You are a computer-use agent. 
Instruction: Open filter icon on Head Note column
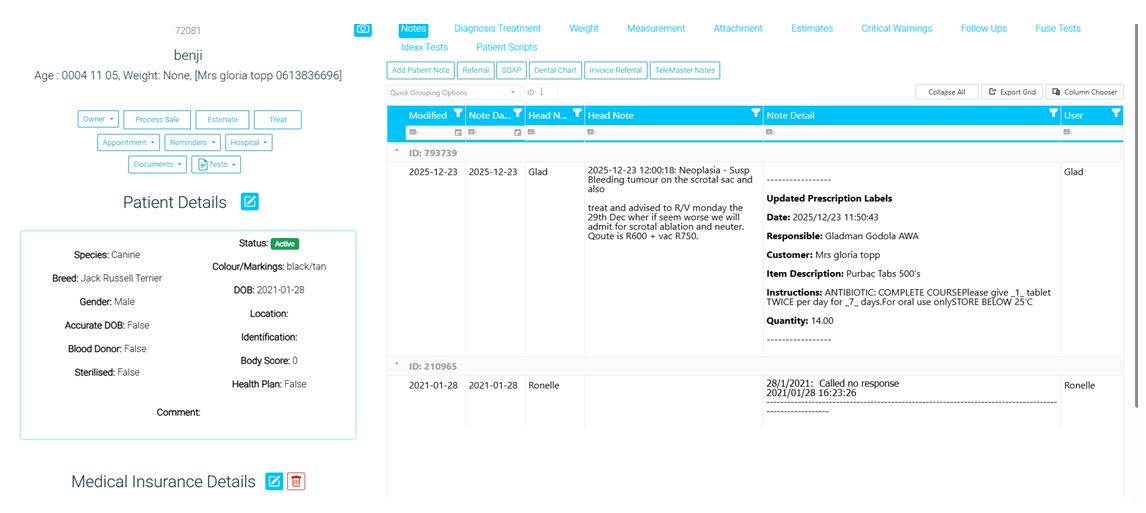[x=756, y=113]
